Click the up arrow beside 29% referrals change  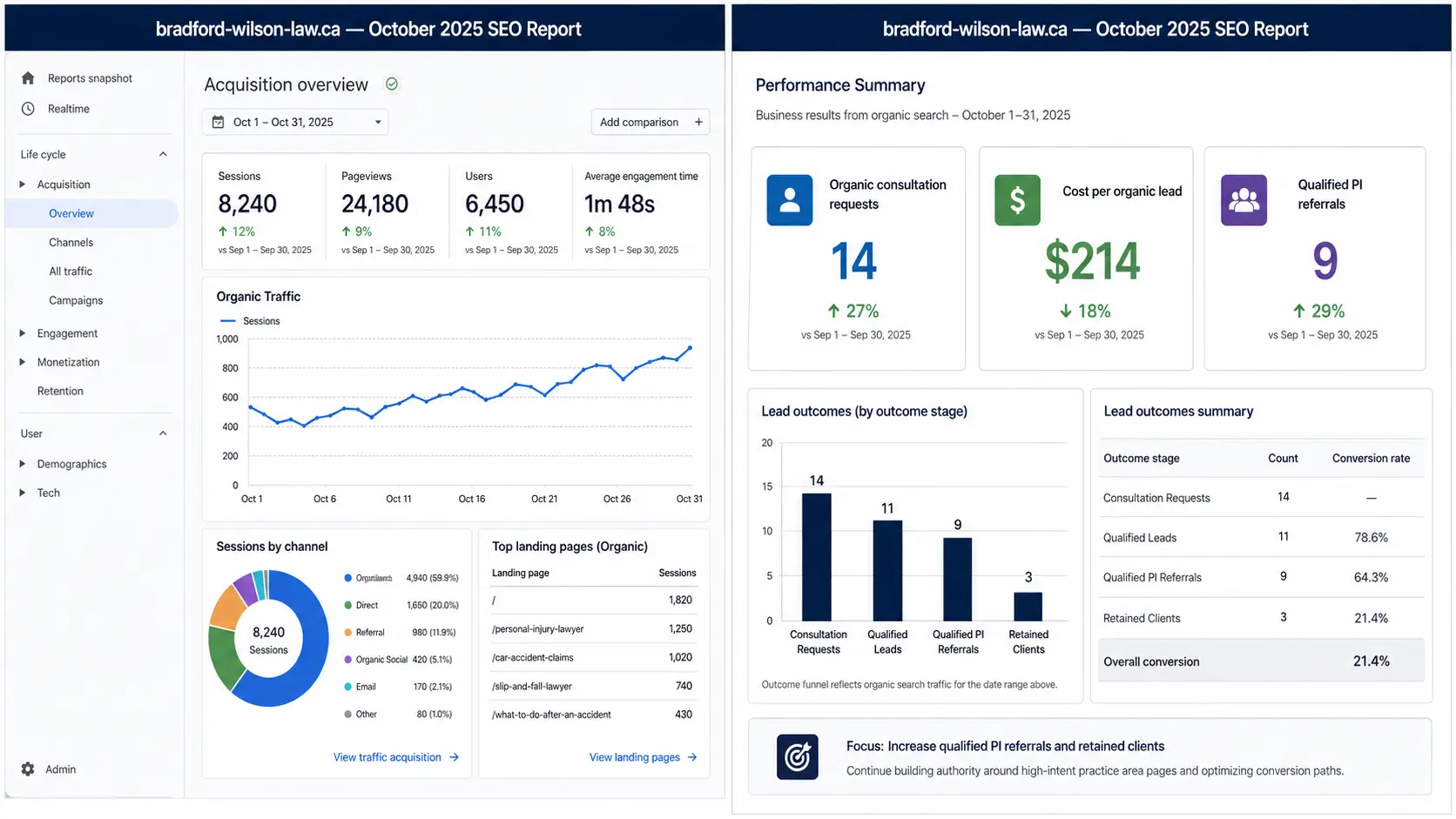(1299, 311)
